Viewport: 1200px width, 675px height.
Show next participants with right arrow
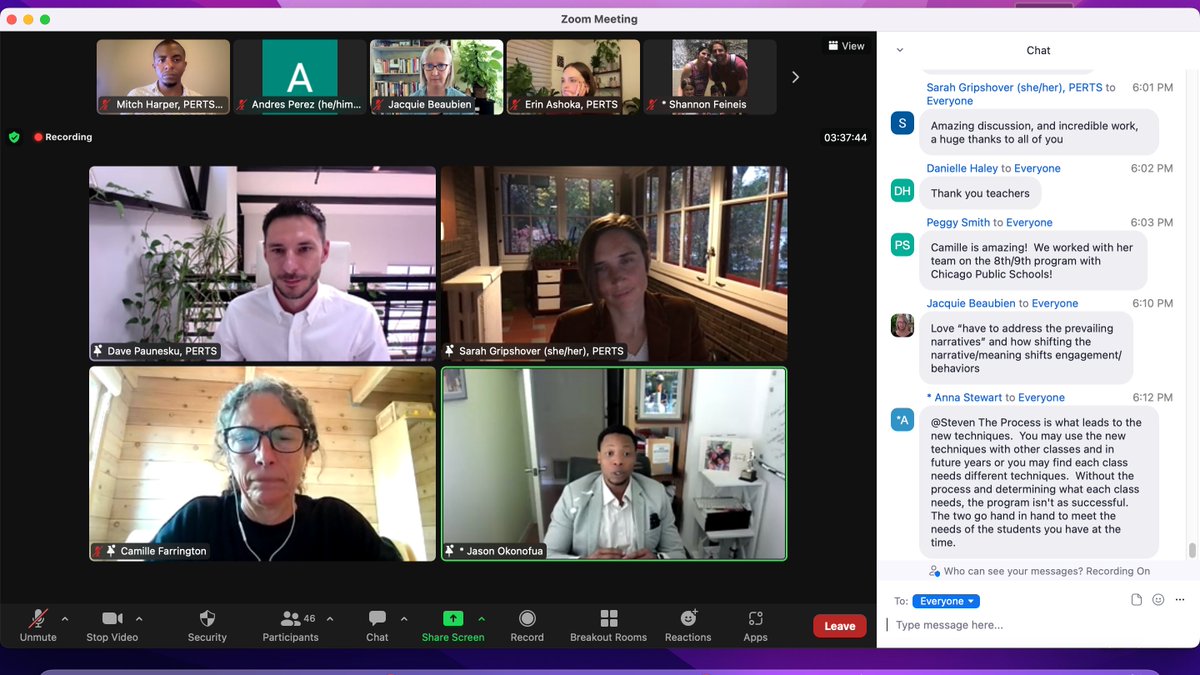(795, 77)
